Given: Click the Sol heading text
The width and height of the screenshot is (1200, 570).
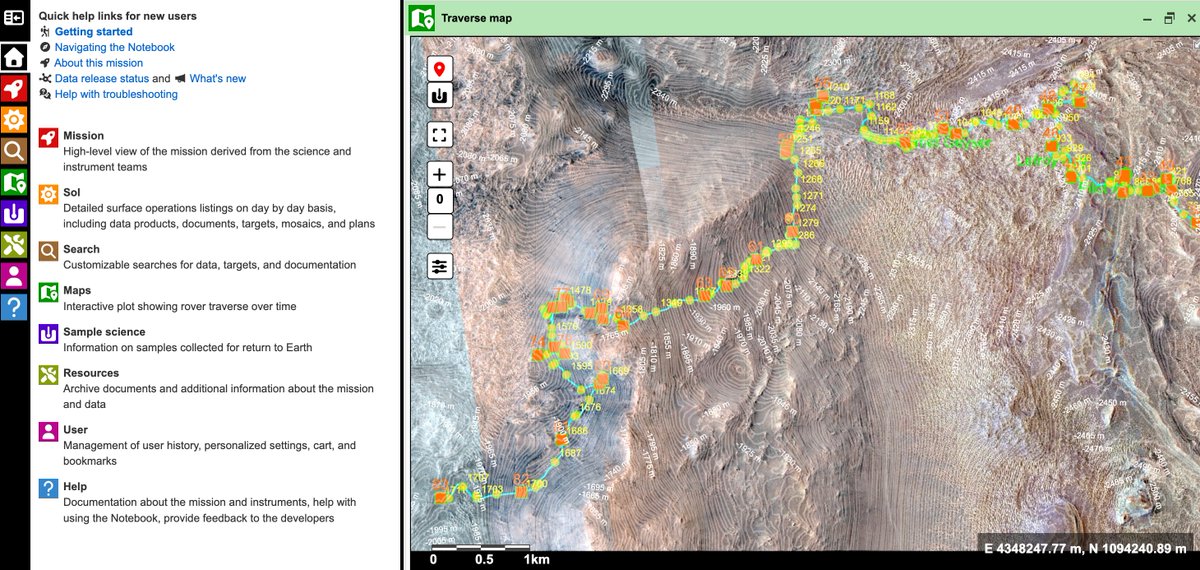Looking at the screenshot, I should point(71,192).
